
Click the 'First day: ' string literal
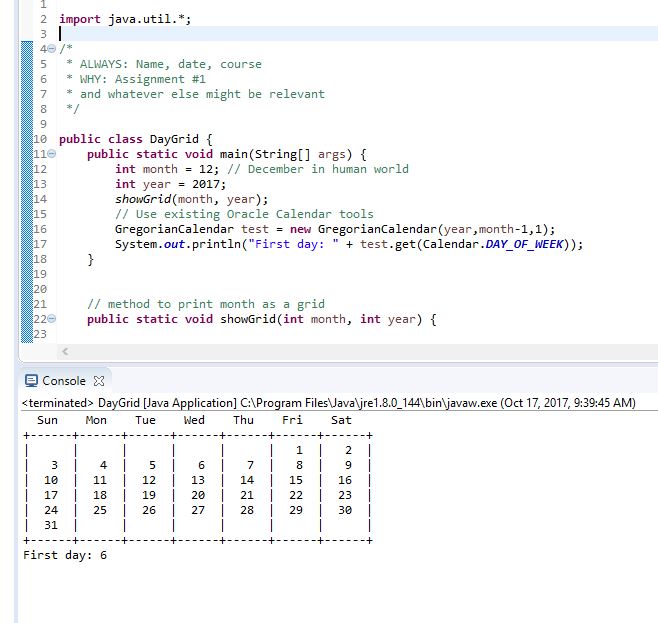pyautogui.click(x=293, y=244)
